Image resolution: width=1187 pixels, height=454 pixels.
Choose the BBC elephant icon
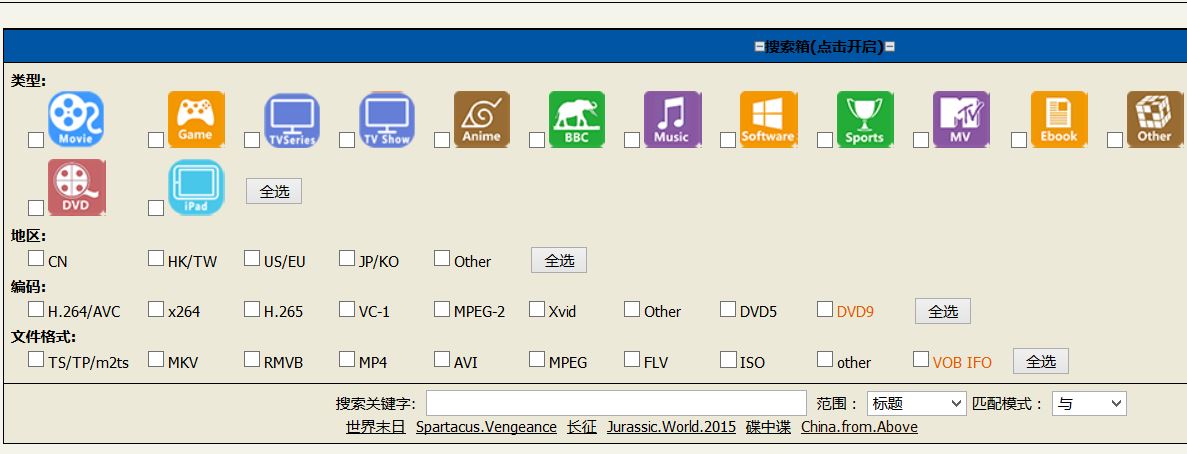tap(577, 119)
